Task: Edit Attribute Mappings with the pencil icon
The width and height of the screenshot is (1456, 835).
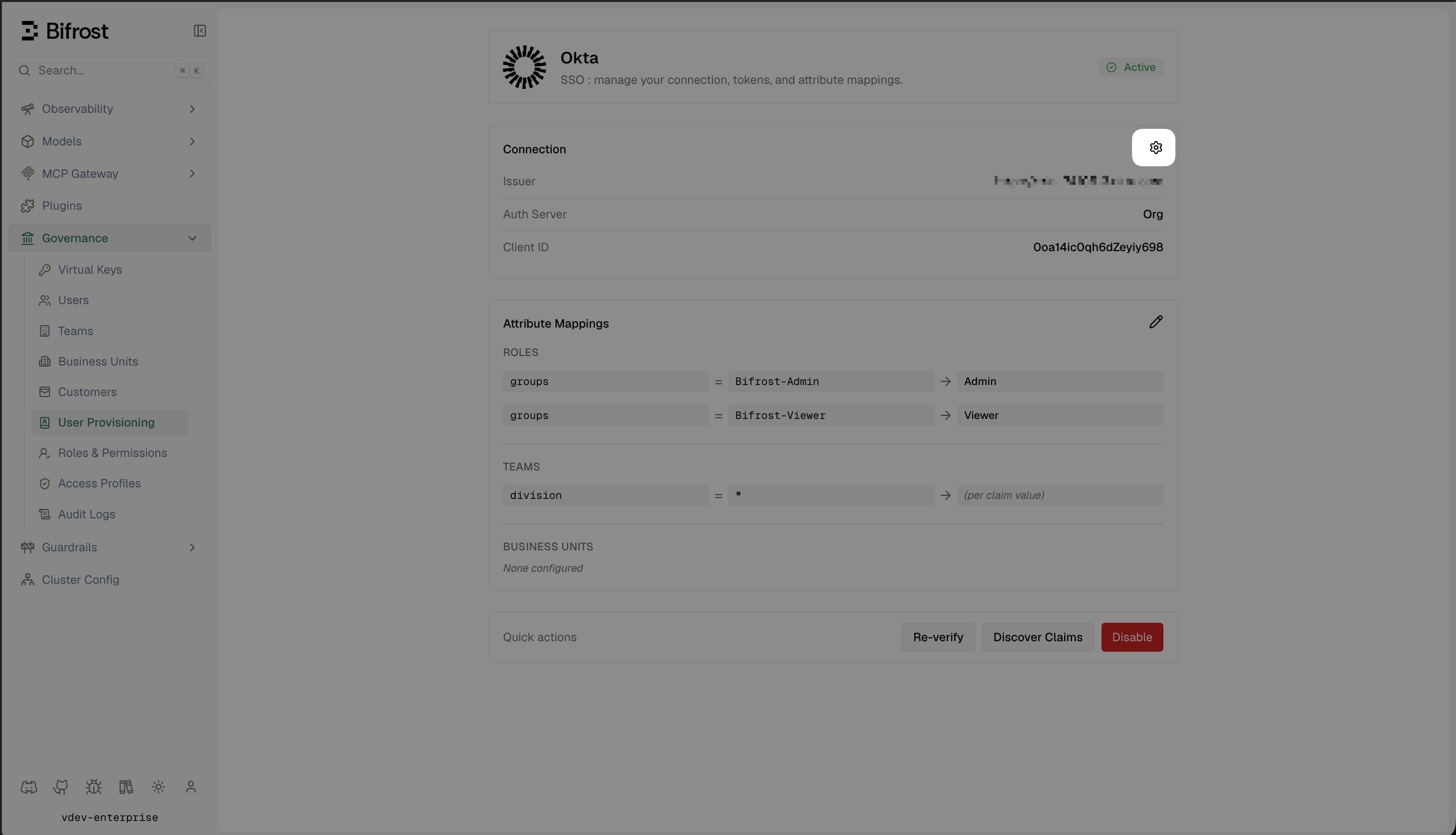Action: click(x=1155, y=322)
